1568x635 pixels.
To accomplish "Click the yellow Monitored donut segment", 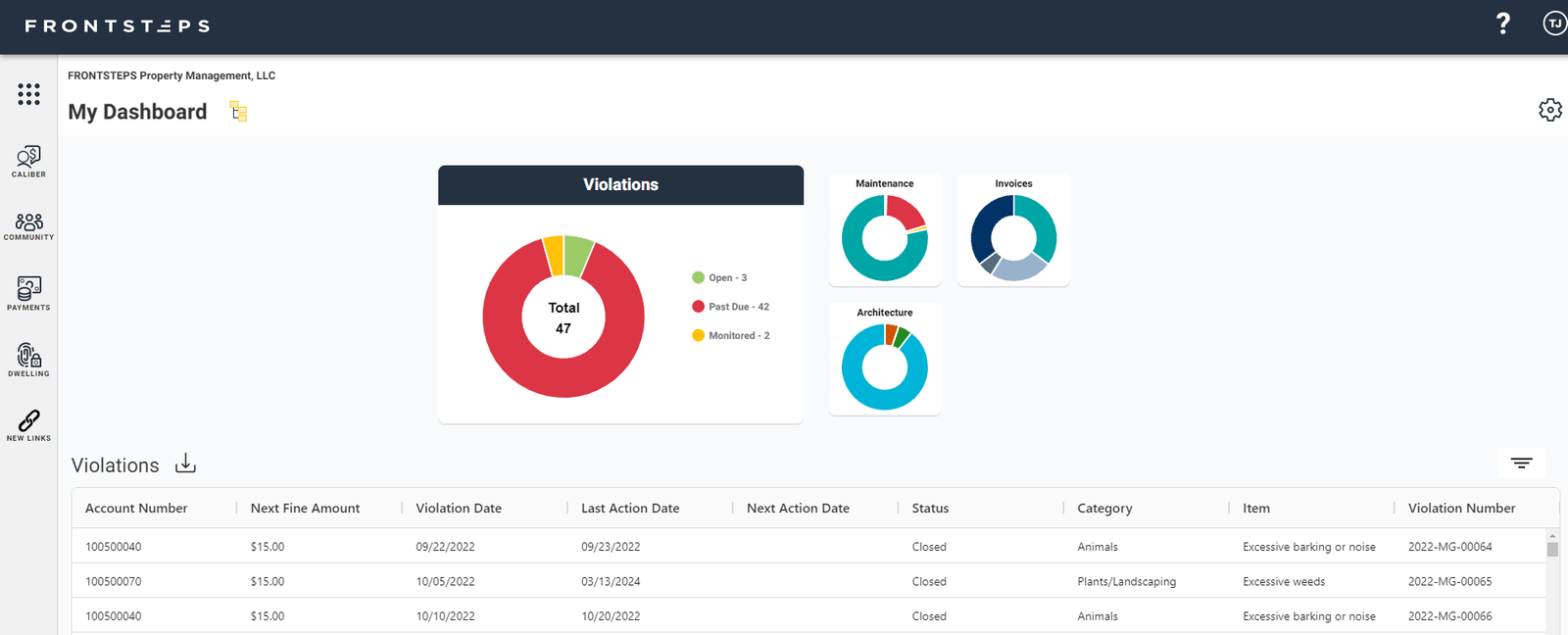I will click(554, 255).
